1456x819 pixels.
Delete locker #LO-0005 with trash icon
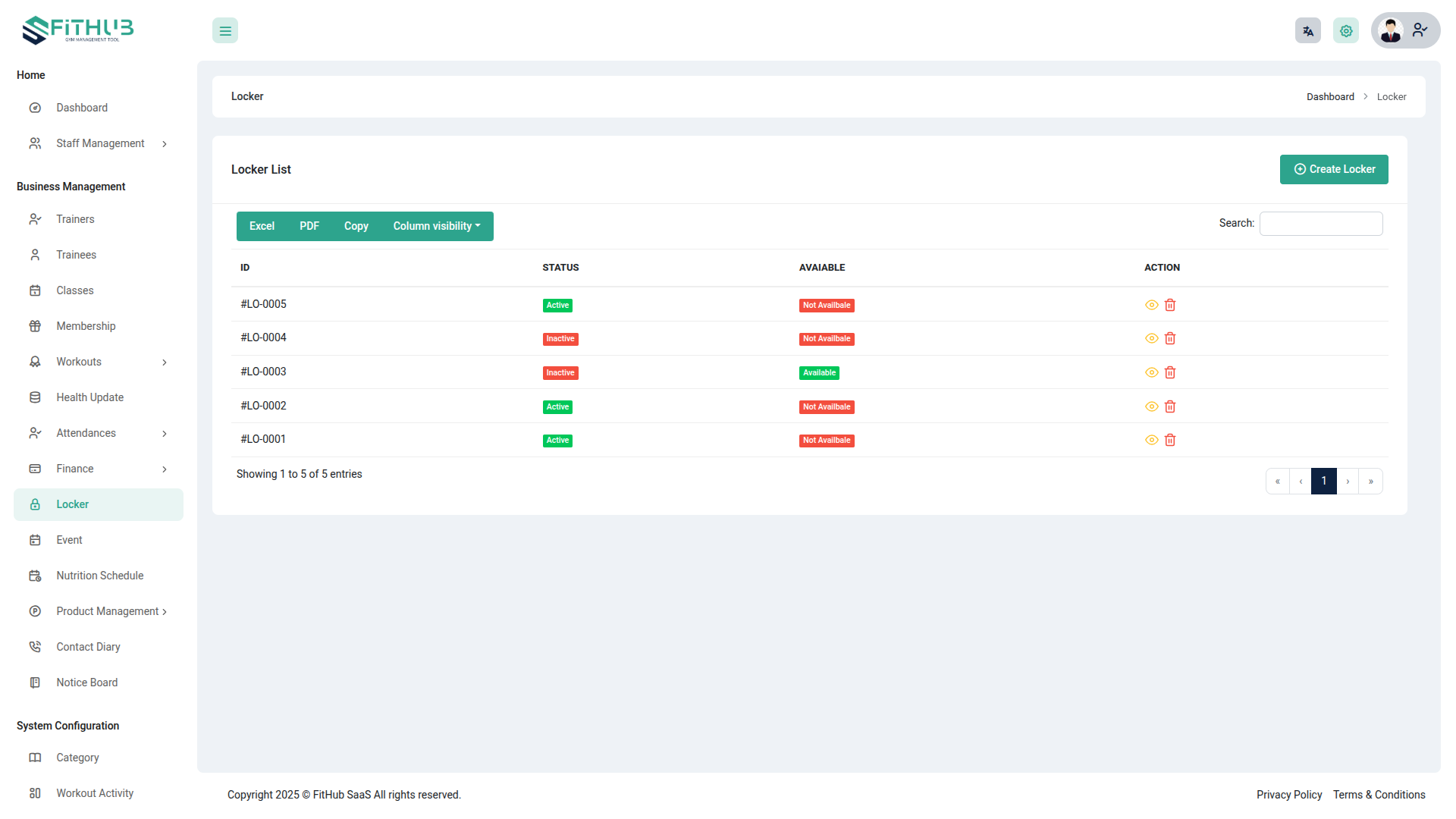[1170, 305]
